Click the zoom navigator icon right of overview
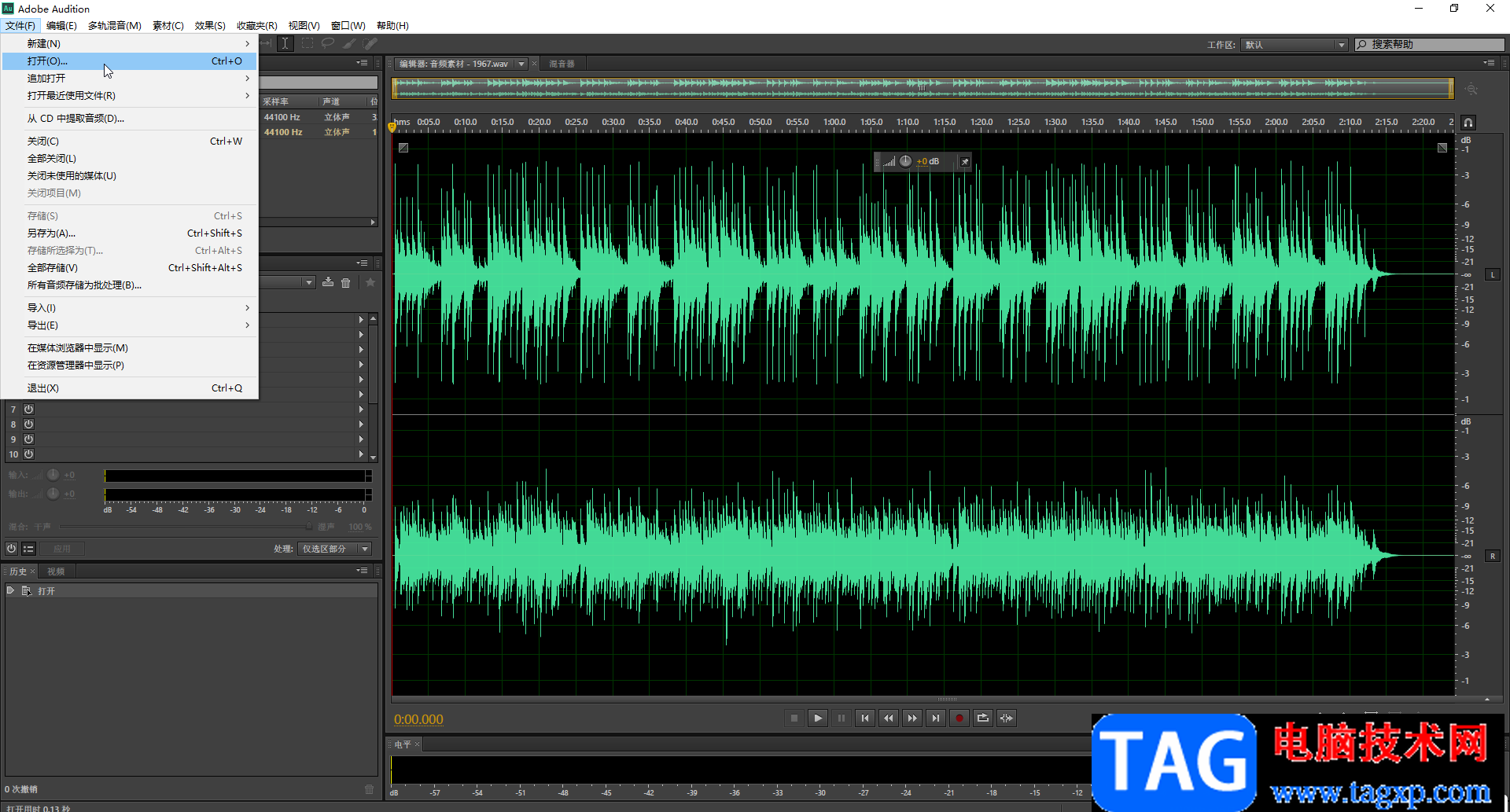 (x=1471, y=89)
